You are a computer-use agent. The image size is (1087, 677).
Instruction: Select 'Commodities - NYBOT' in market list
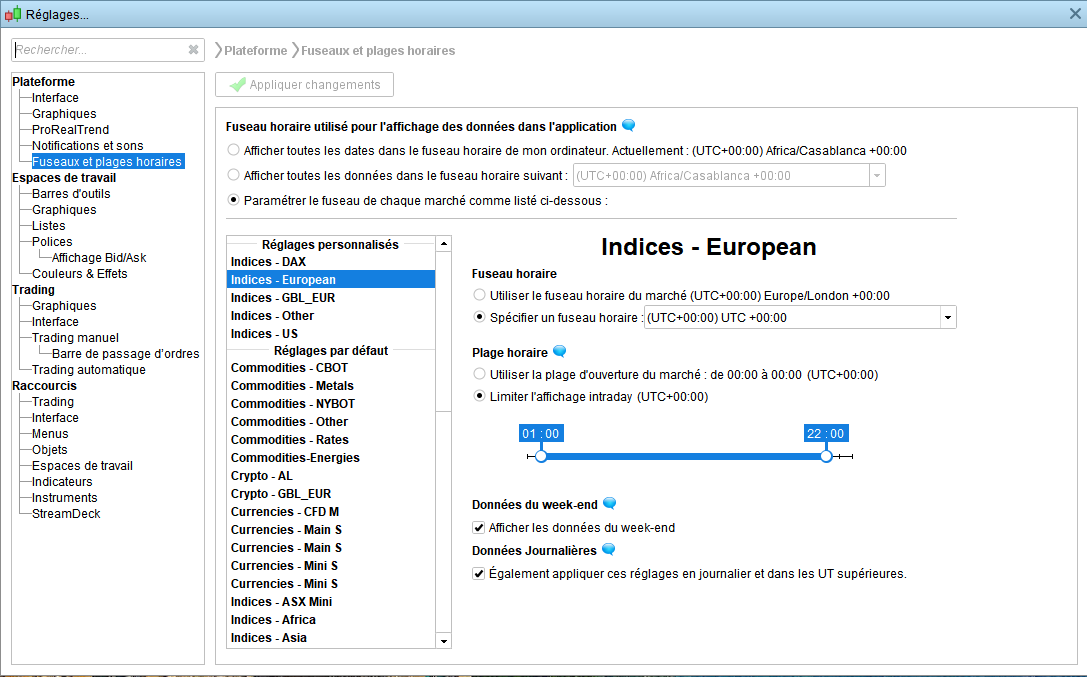[x=331, y=404]
